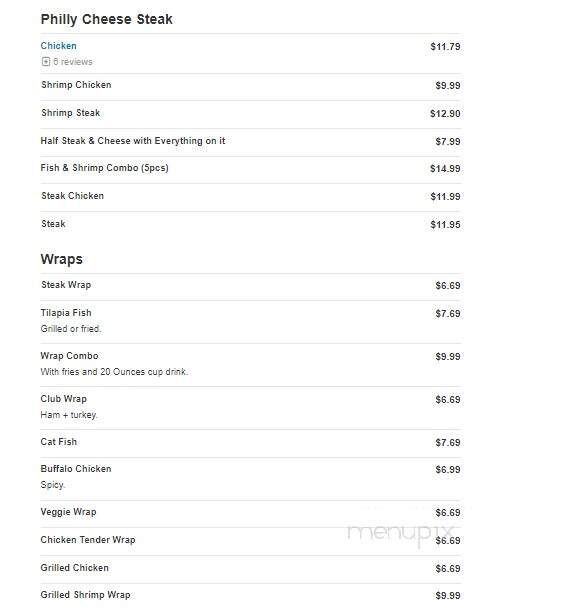580x615 pixels.
Task: Choose Half Steak & Cheese with Everything
Action: tap(133, 141)
